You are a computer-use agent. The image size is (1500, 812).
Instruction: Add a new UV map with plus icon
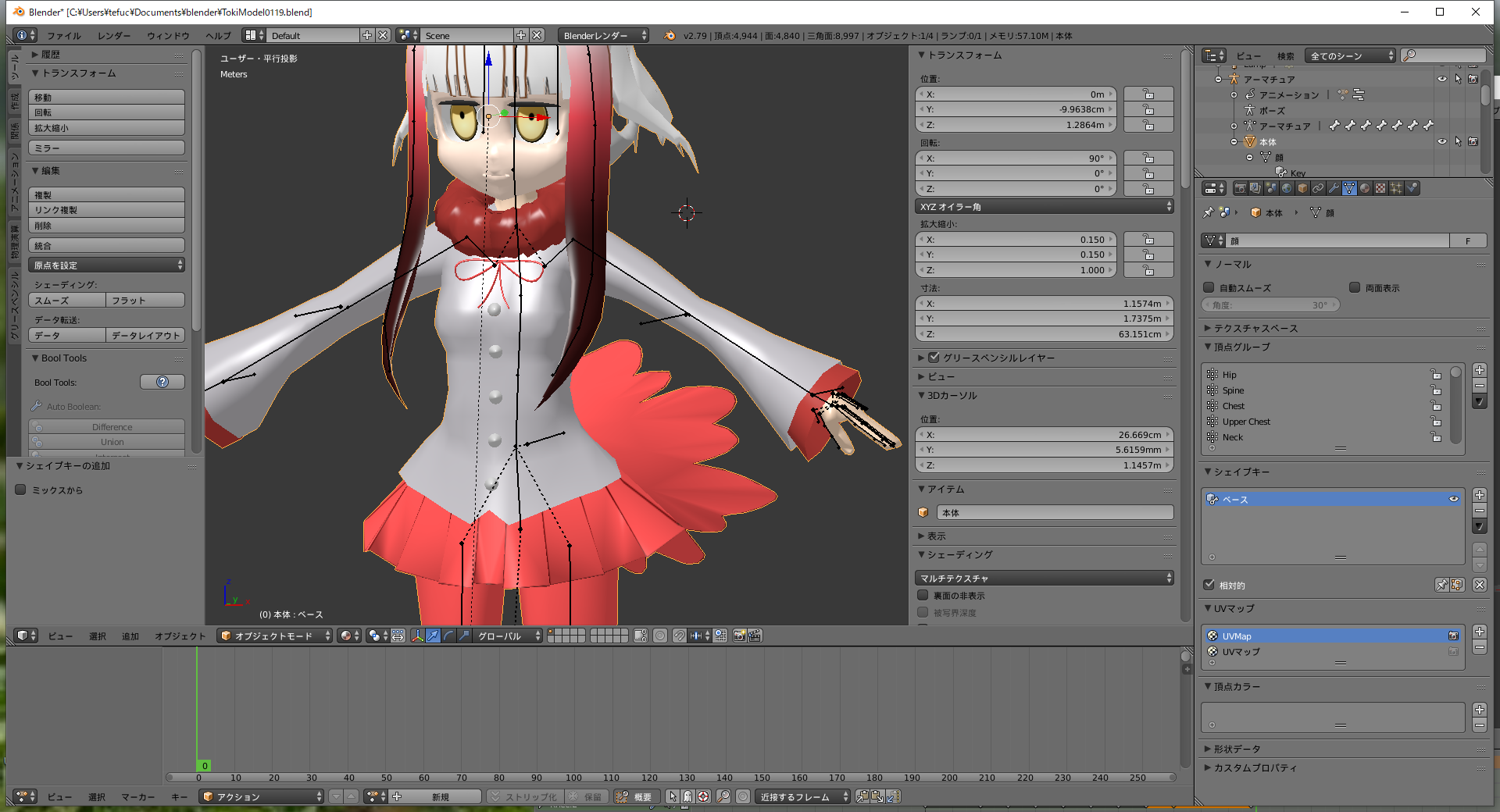tap(1480, 632)
